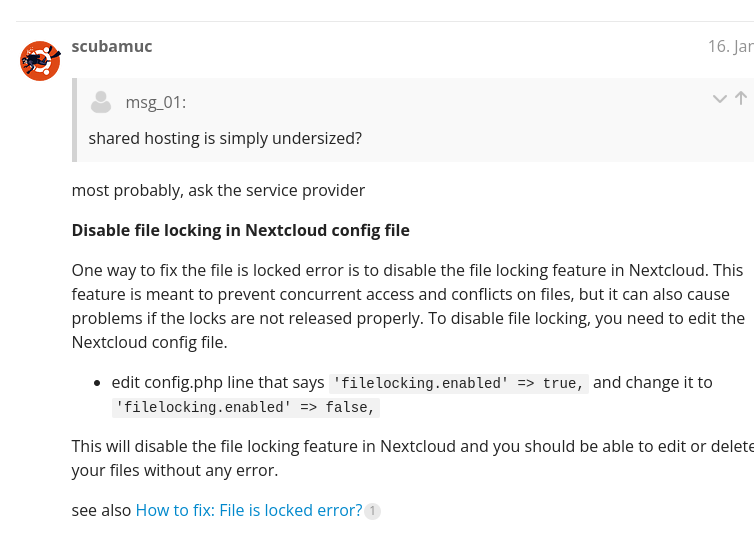Click paragraph starting 'This will disable the file'
Screen dimensions: 754x539
(x=407, y=458)
